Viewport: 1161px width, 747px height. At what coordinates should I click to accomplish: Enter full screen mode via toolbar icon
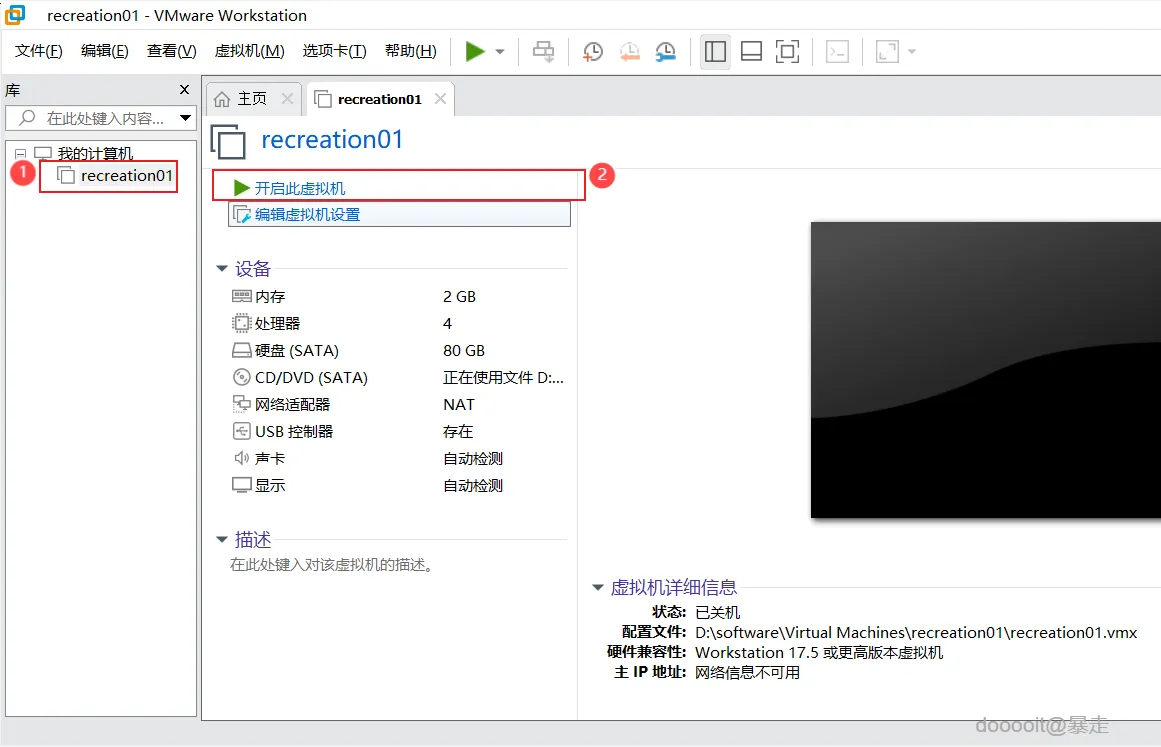(788, 52)
